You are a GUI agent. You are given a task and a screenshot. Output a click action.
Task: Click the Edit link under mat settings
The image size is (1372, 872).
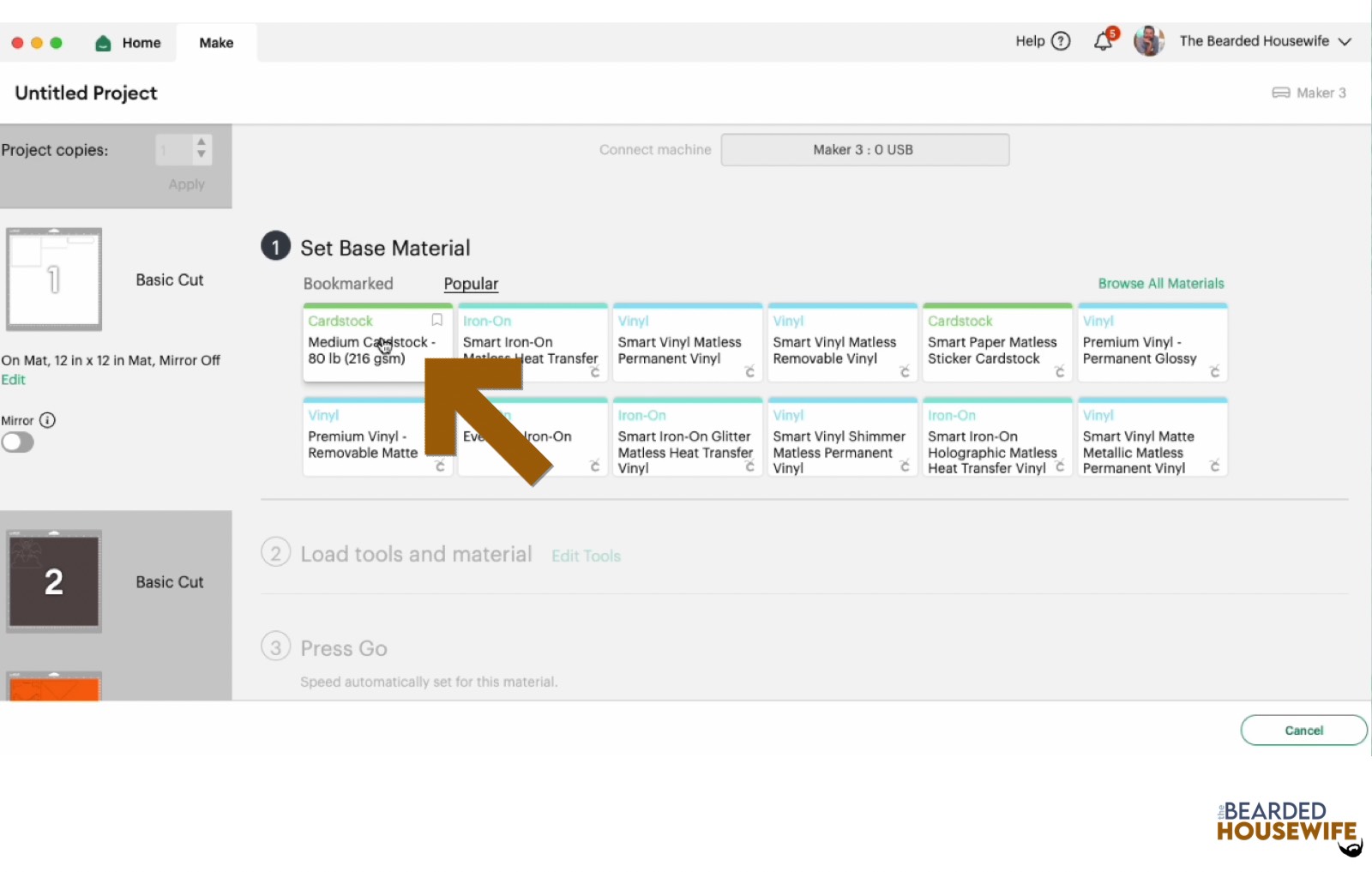[x=14, y=379]
